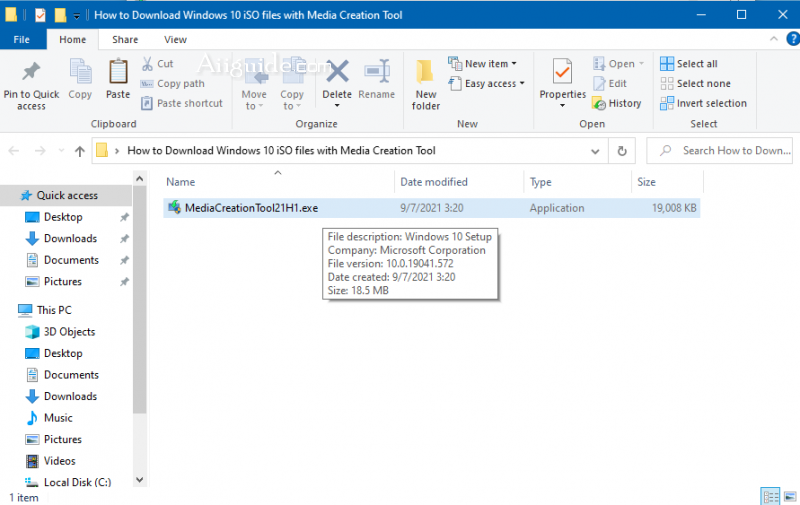The width and height of the screenshot is (800, 505).
Task: Click Pin to Quick access icon
Action: coord(31,71)
